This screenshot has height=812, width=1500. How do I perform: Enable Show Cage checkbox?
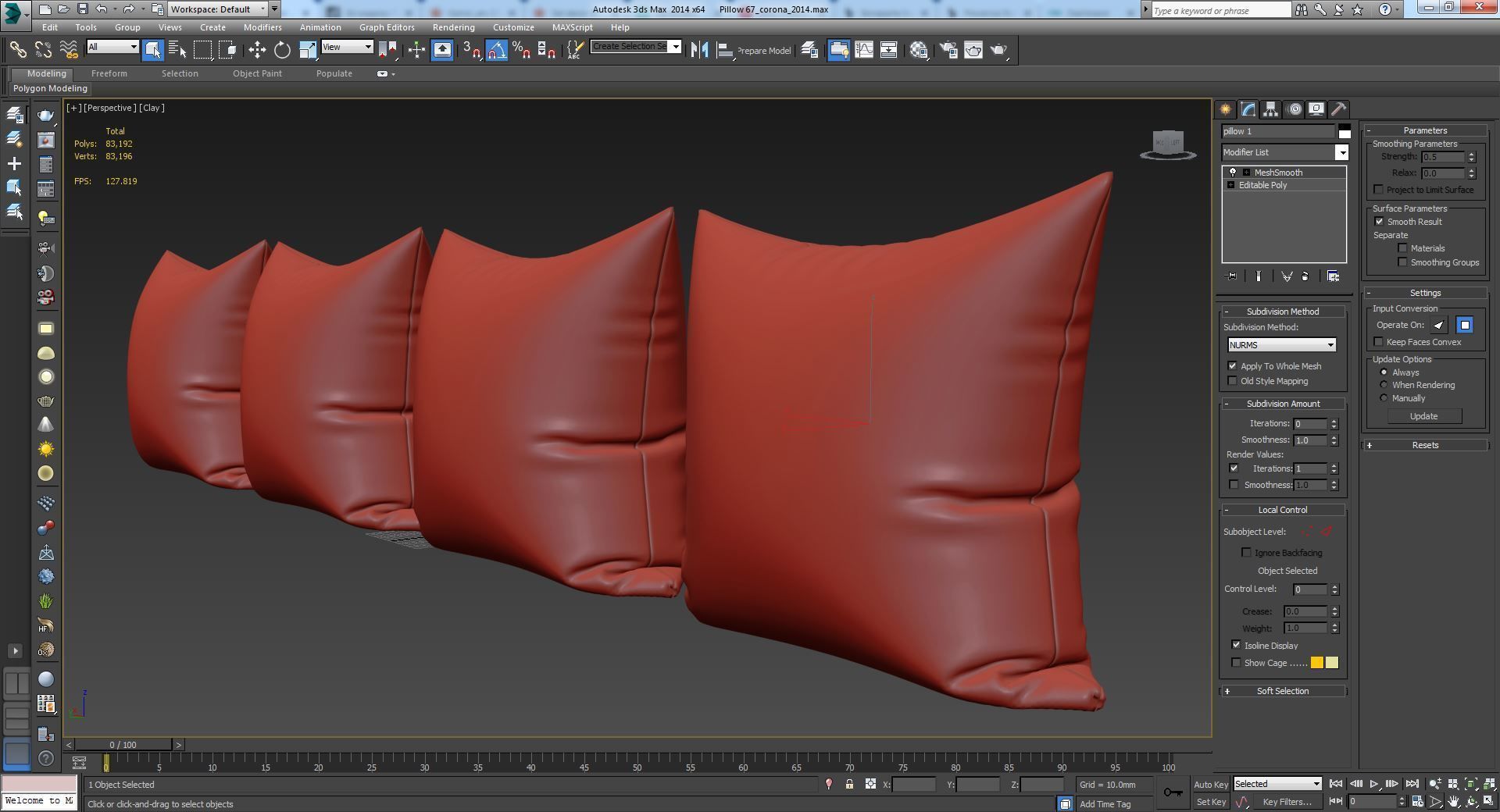click(x=1236, y=663)
